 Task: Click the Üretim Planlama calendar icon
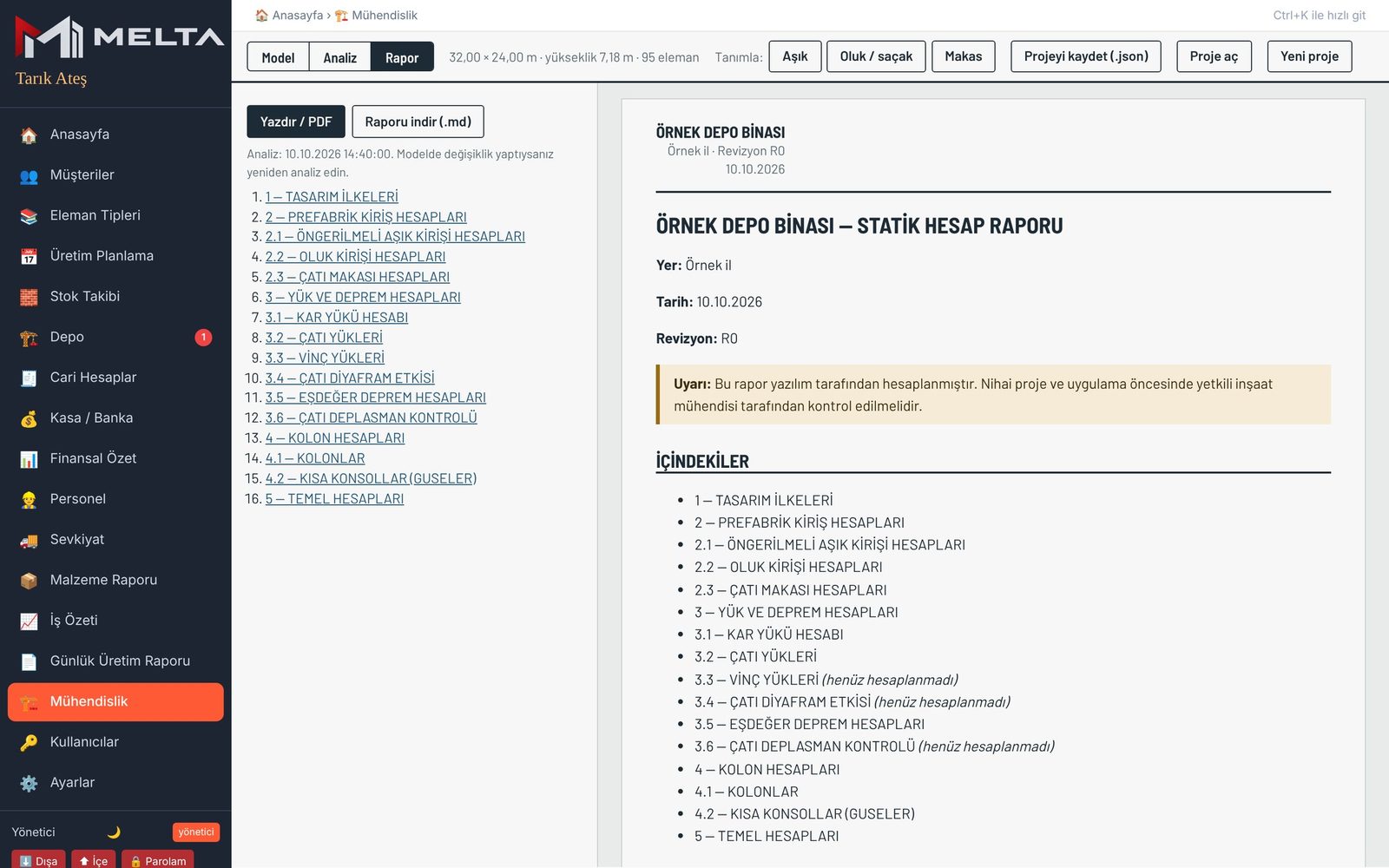click(x=29, y=257)
